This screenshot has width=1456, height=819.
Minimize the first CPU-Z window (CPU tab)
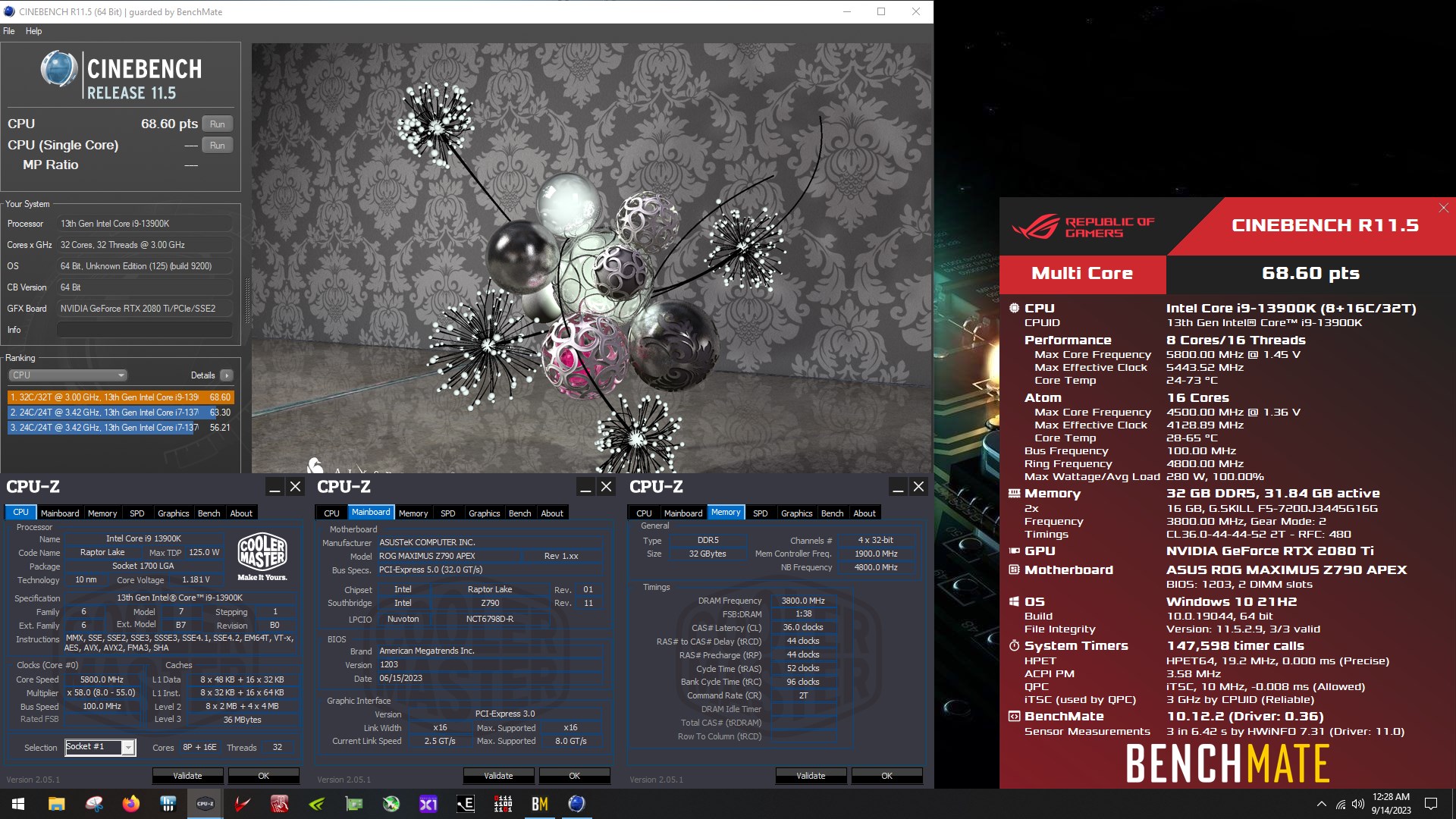[x=275, y=487]
